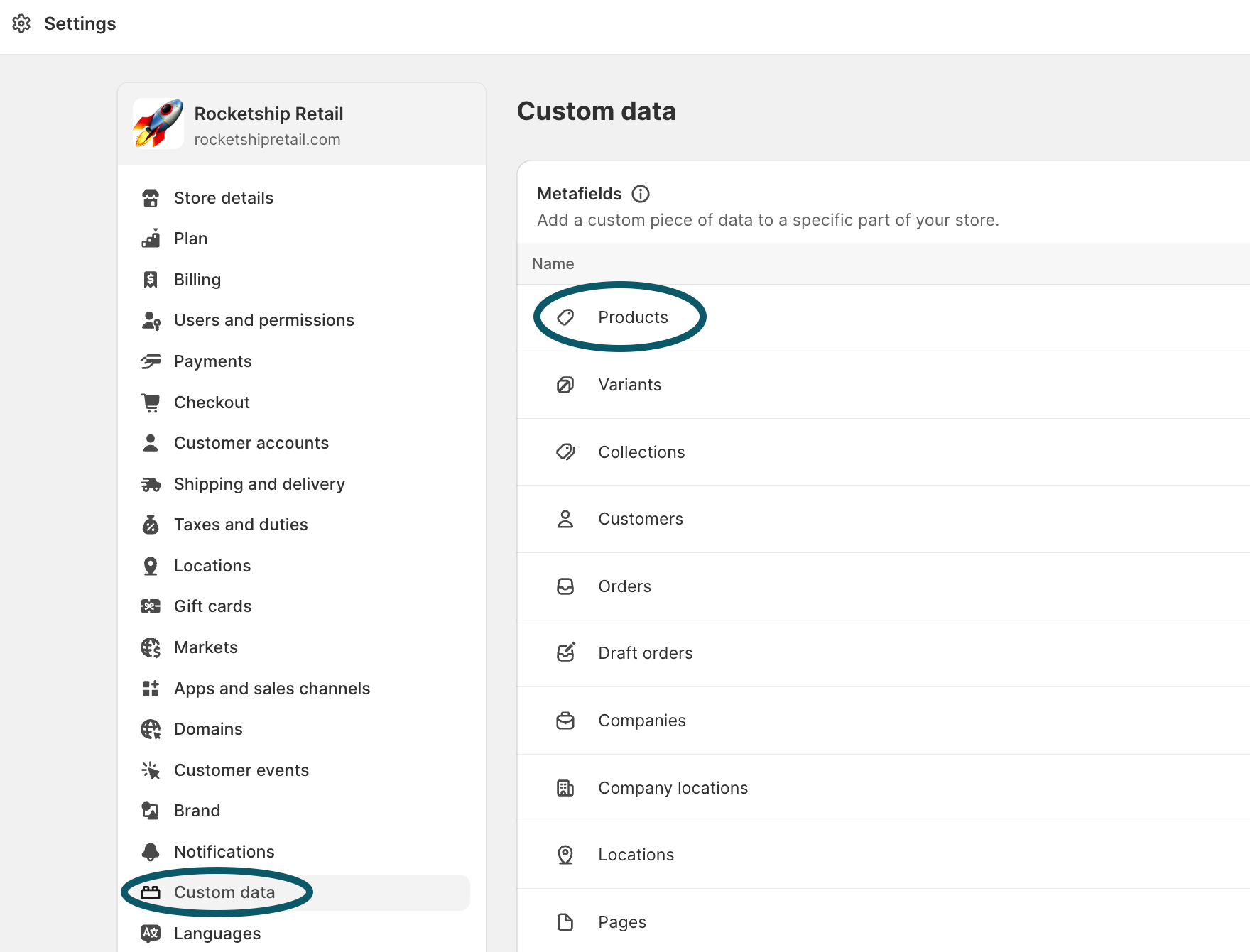Open Orders metafield definitions
1250x952 pixels.
pos(624,586)
